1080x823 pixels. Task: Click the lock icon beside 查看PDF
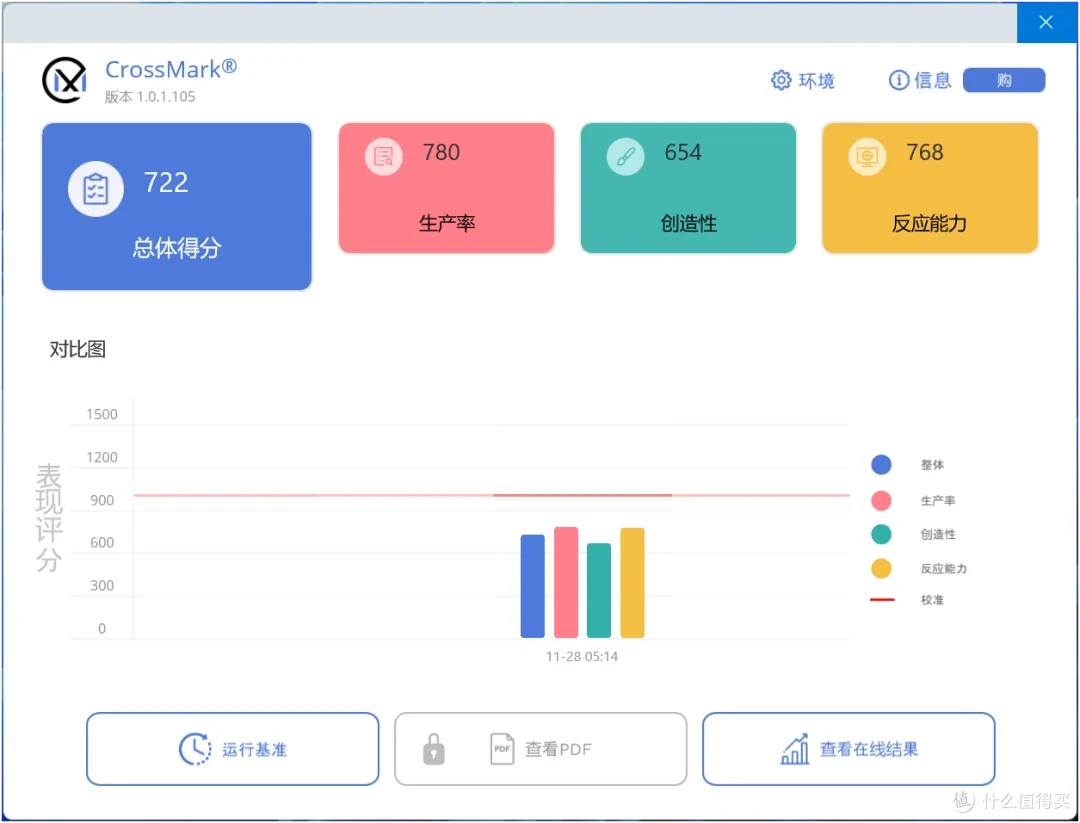[x=433, y=749]
